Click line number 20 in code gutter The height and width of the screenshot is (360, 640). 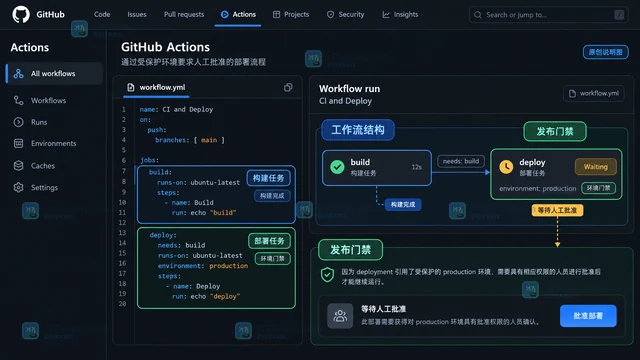click(x=122, y=304)
